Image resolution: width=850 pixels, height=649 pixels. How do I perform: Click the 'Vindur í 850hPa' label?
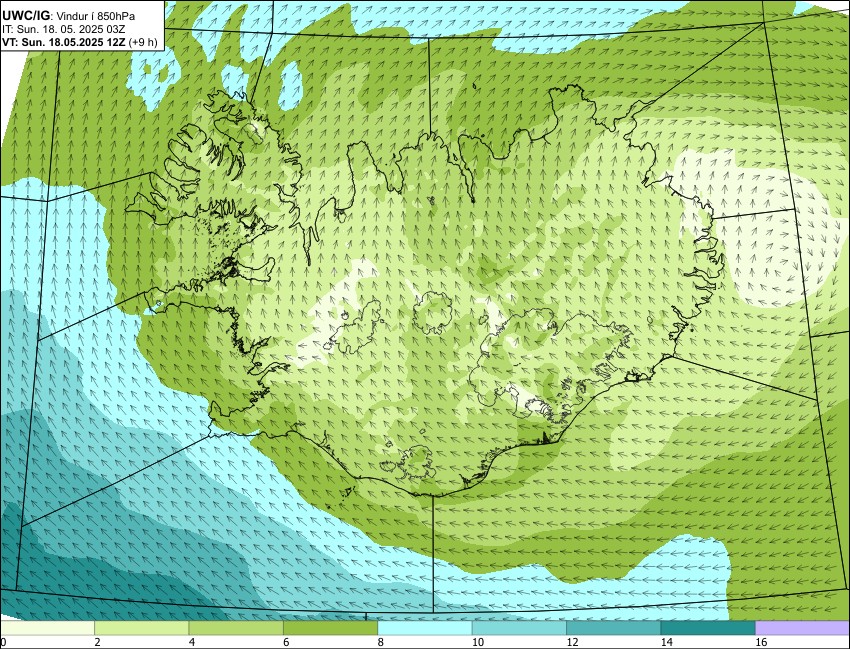(x=95, y=17)
